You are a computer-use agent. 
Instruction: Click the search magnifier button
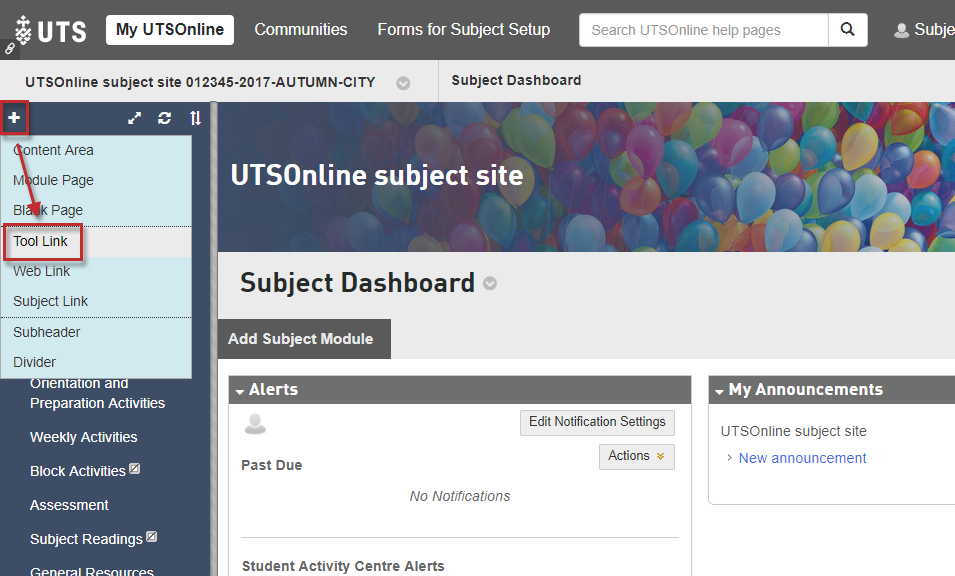(847, 30)
